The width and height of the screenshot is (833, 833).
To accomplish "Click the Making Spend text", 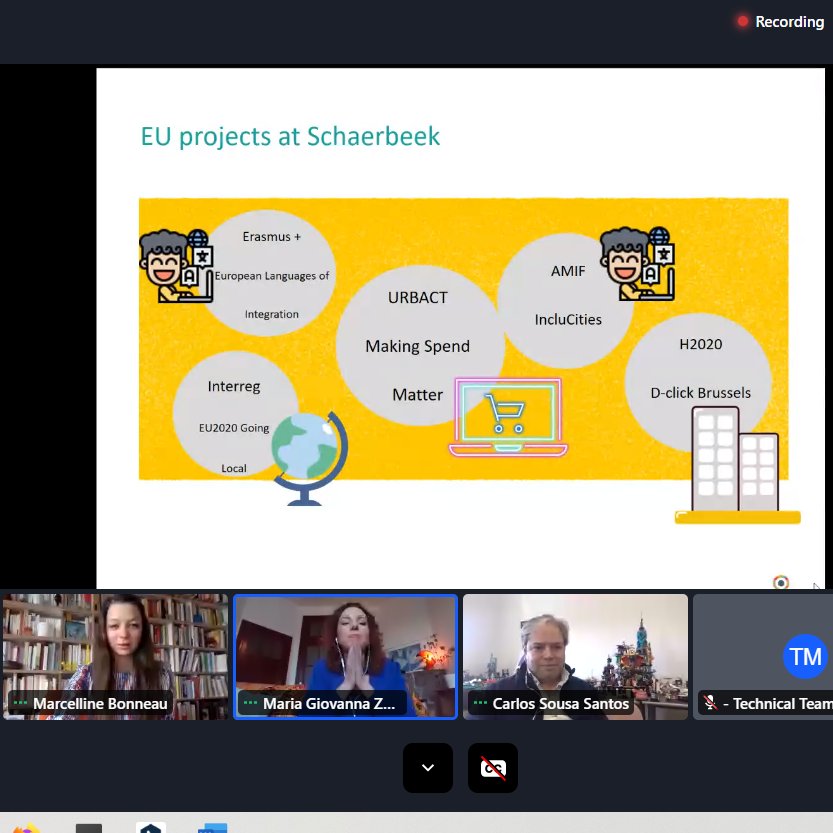I will [418, 346].
